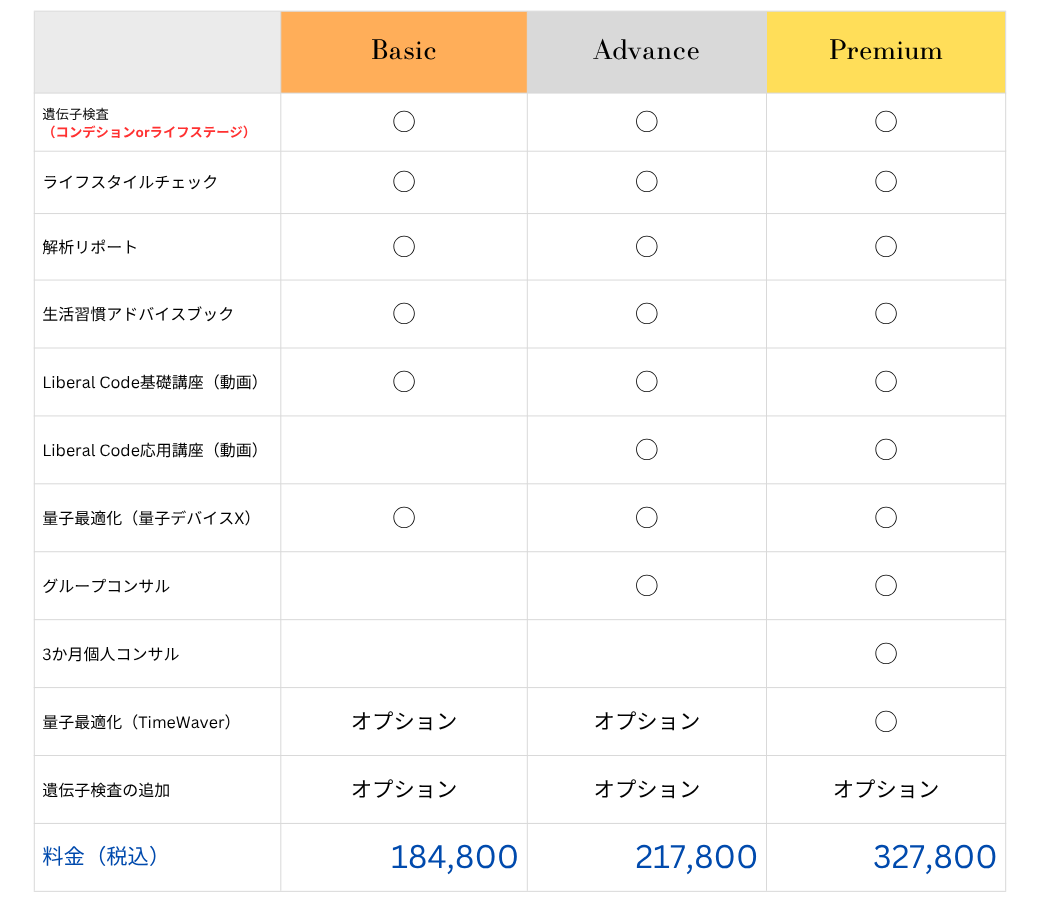The height and width of the screenshot is (900, 1040).
Task: Click Basic circle for 量子デバイスX row
Action: click(404, 517)
